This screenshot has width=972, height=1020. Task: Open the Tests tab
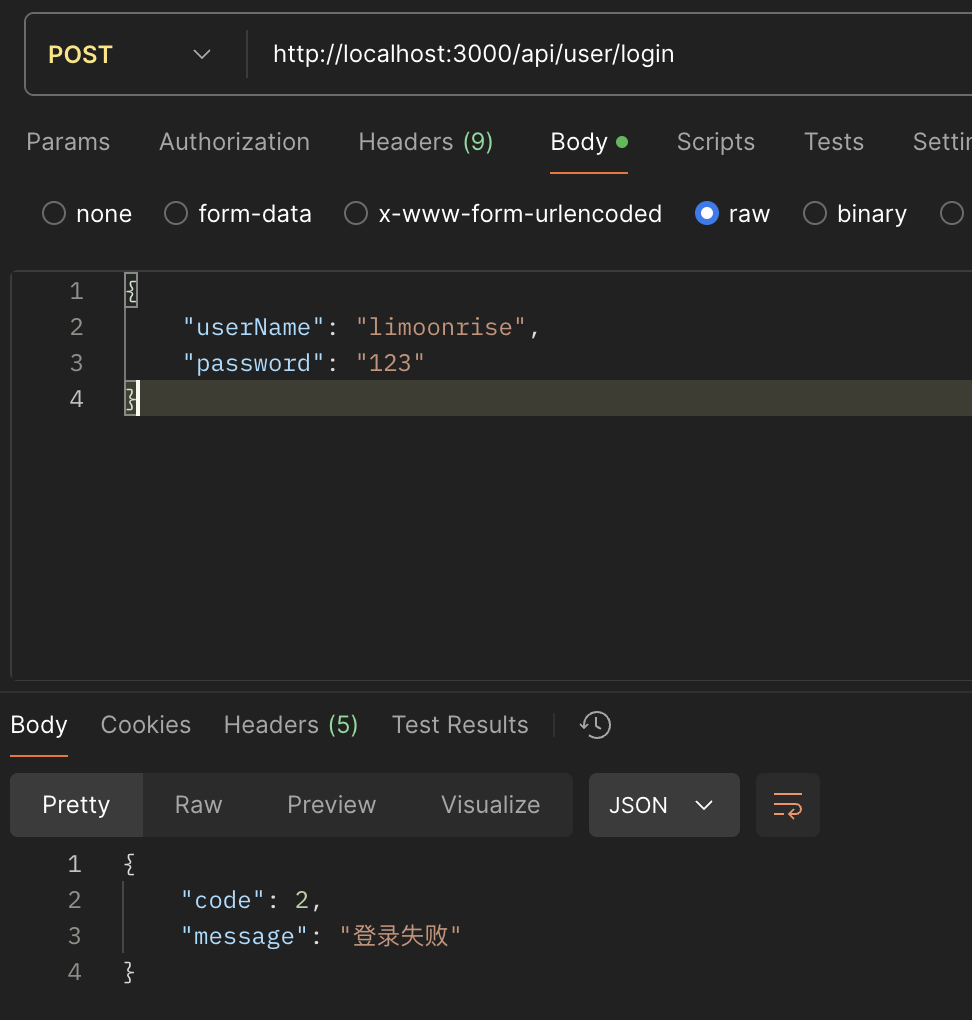(833, 142)
